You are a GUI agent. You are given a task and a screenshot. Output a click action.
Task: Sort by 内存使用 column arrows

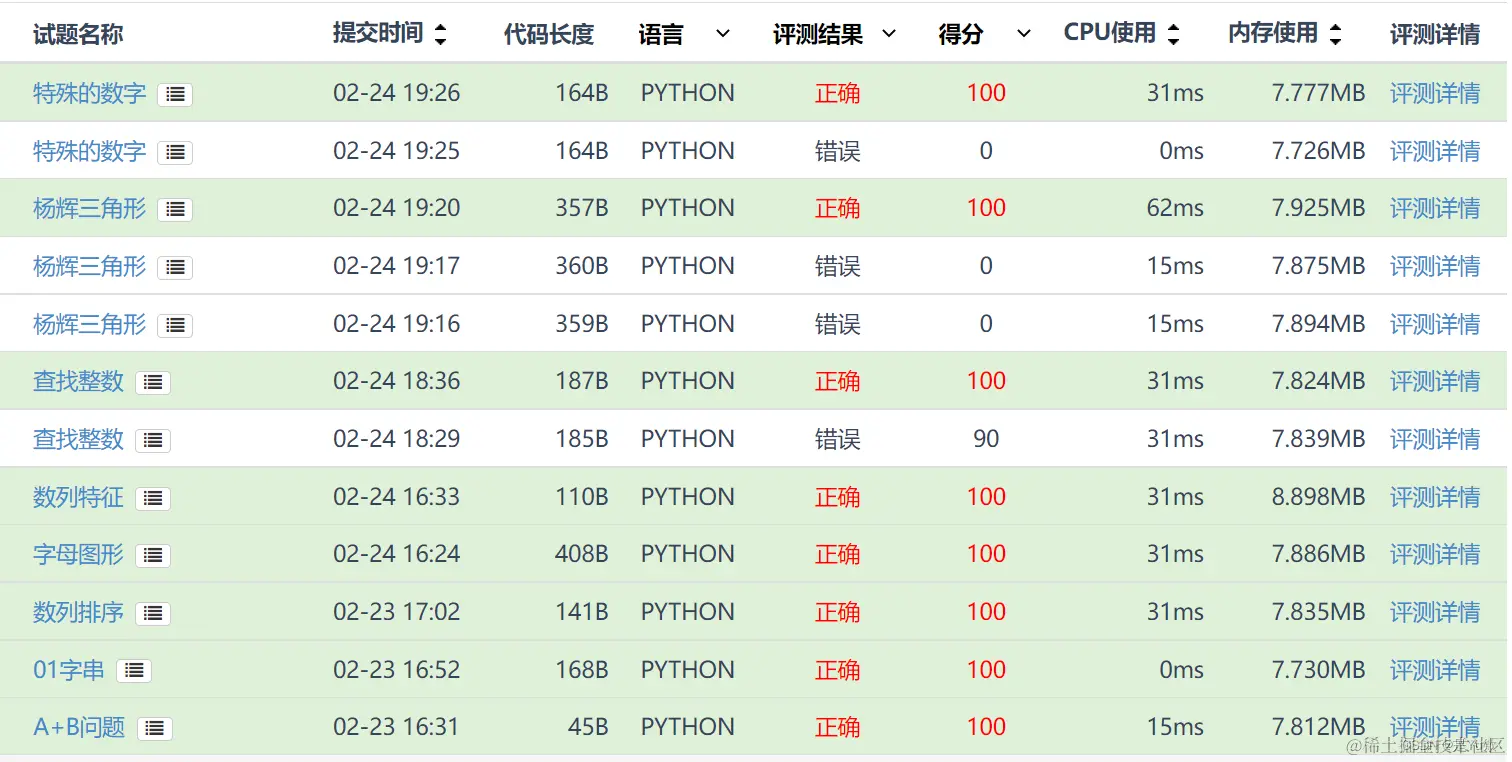(x=1335, y=35)
